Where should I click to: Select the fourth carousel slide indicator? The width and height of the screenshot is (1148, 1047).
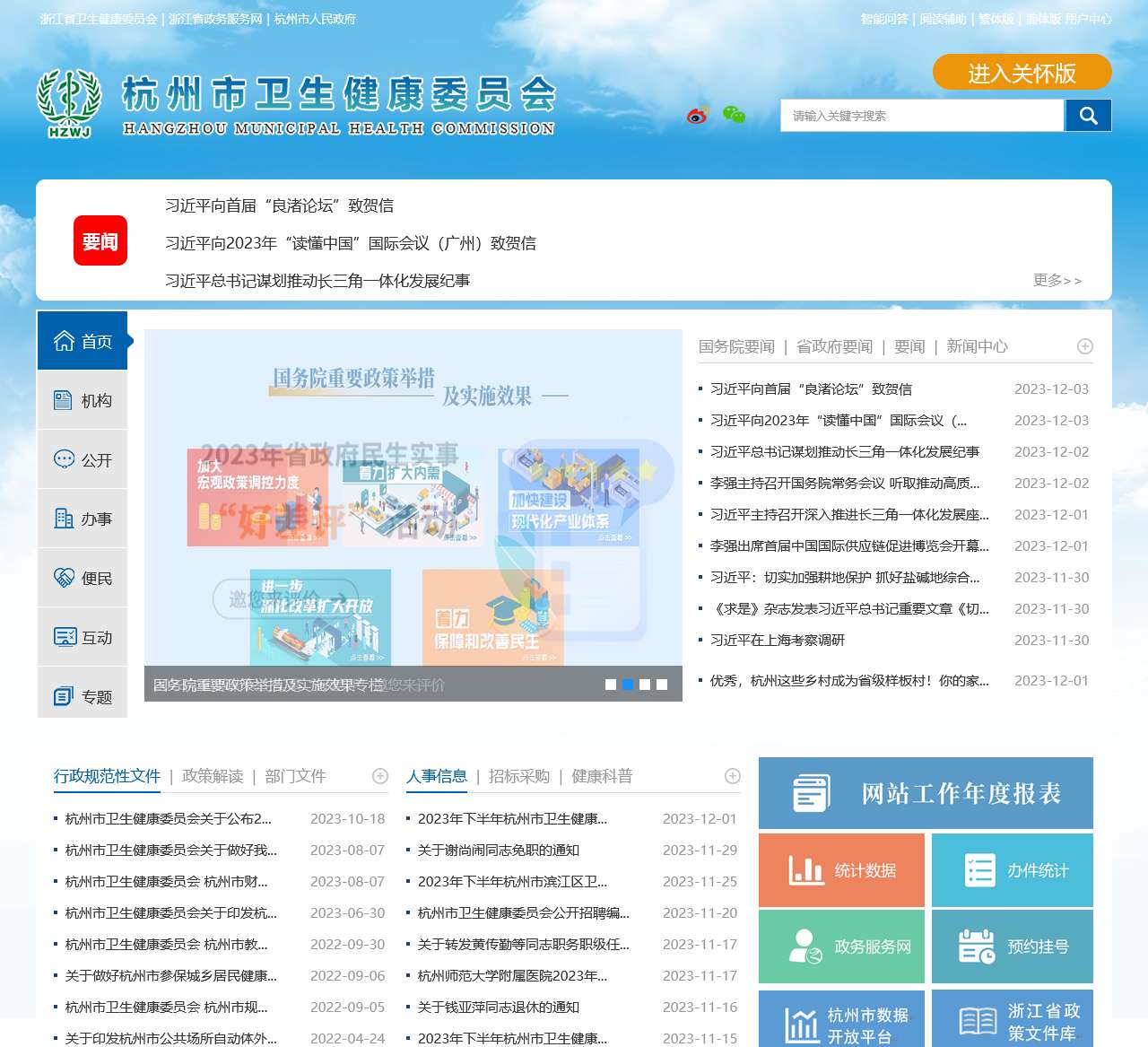click(x=662, y=685)
